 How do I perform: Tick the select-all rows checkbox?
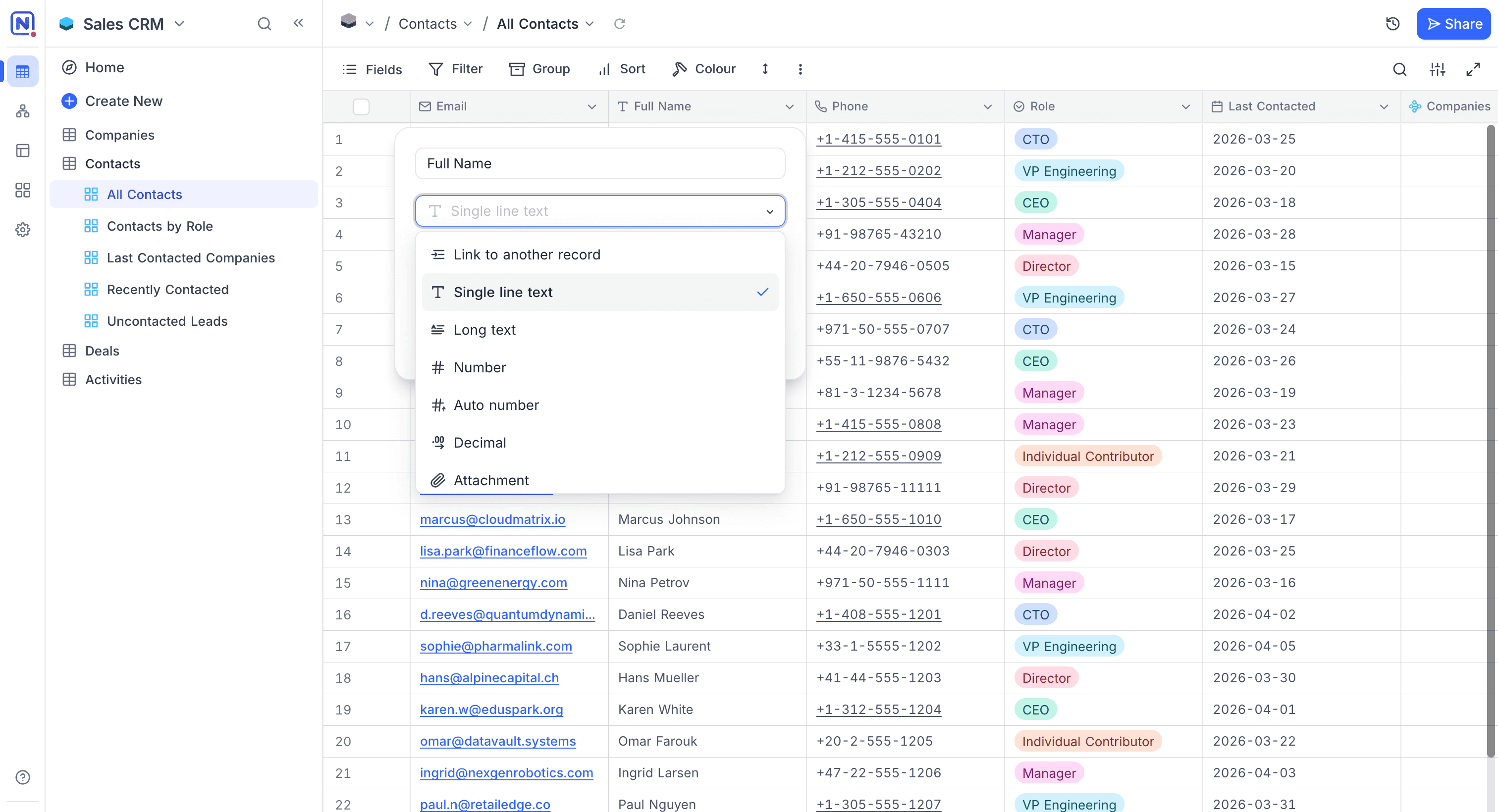pos(361,107)
